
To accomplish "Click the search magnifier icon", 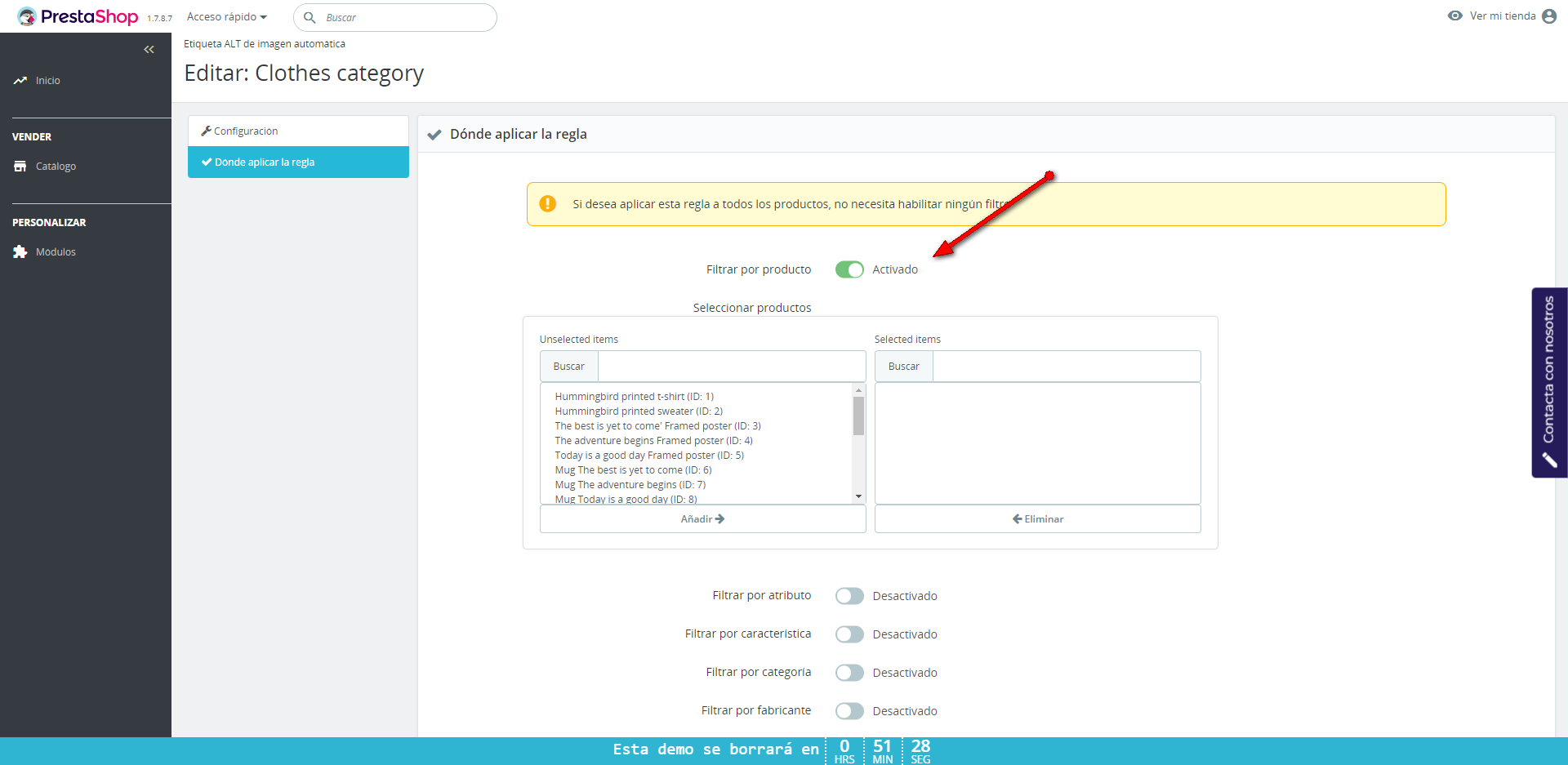I will point(310,17).
